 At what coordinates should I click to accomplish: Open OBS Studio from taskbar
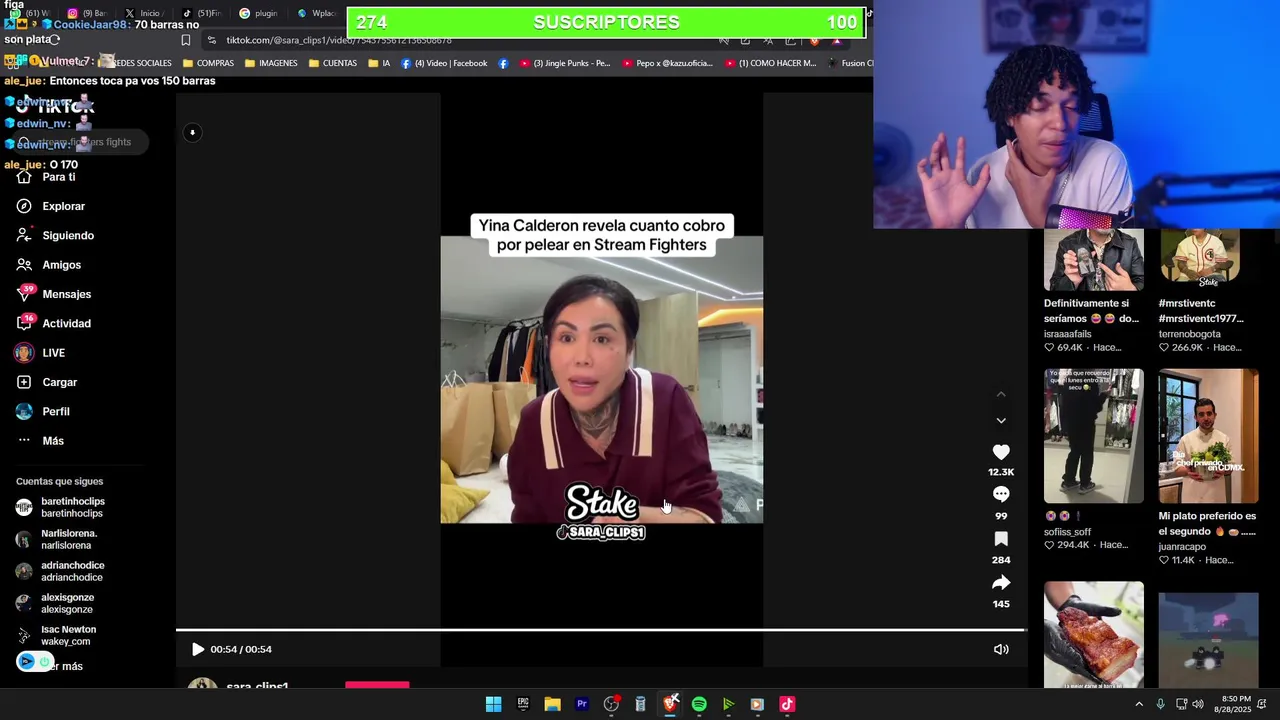coord(611,704)
